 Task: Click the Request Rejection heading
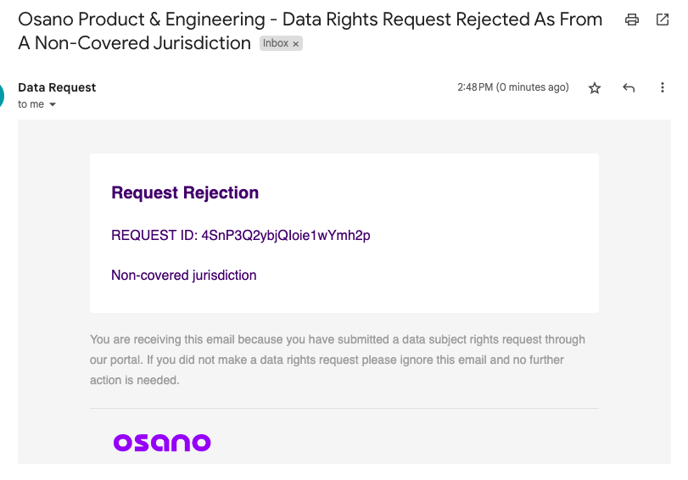point(185,193)
